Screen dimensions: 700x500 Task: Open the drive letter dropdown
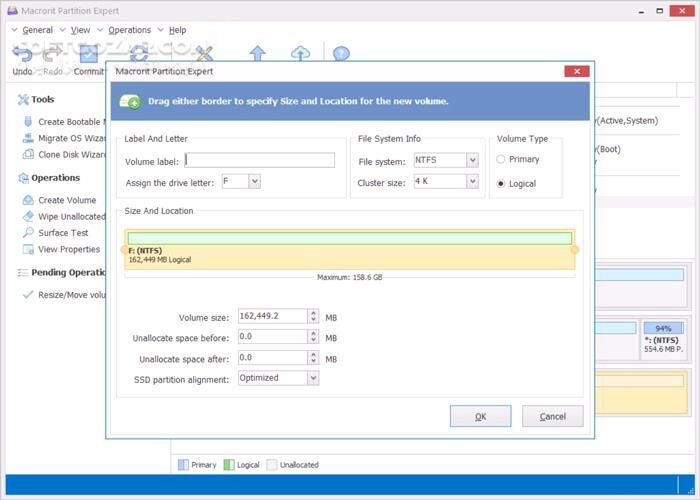point(254,181)
